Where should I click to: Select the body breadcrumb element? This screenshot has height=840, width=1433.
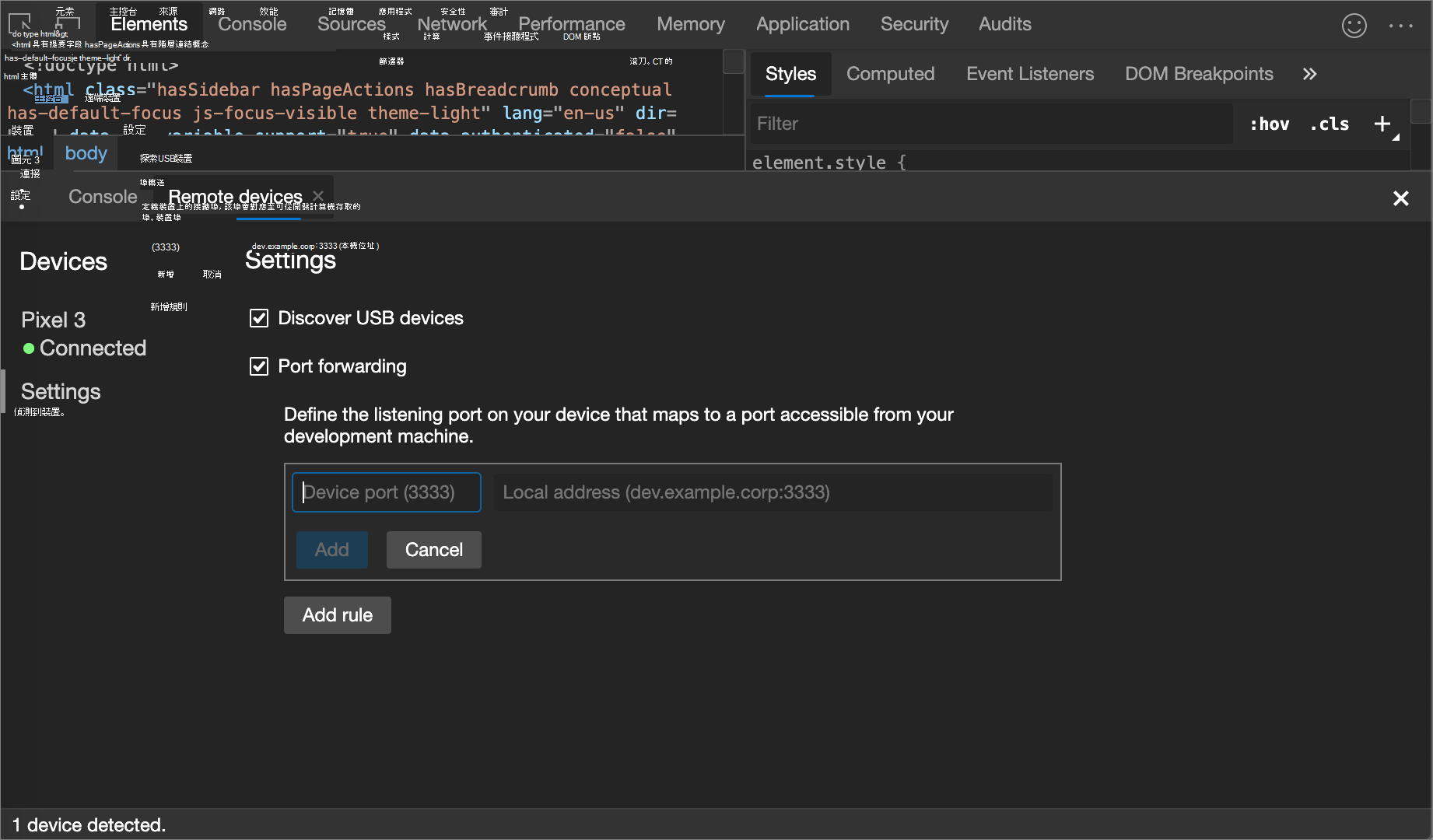pos(86,153)
